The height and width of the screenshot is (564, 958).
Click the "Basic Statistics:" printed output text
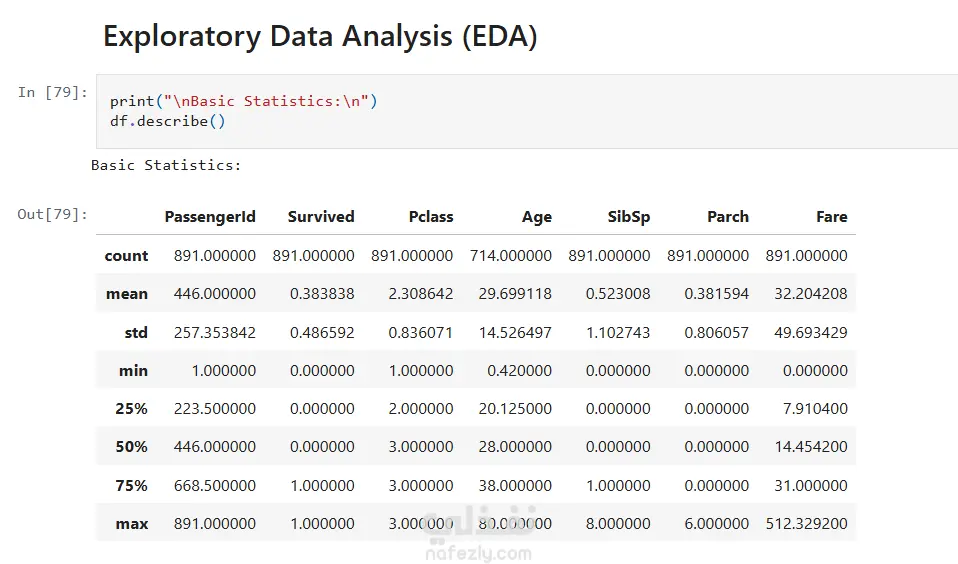(x=166, y=165)
